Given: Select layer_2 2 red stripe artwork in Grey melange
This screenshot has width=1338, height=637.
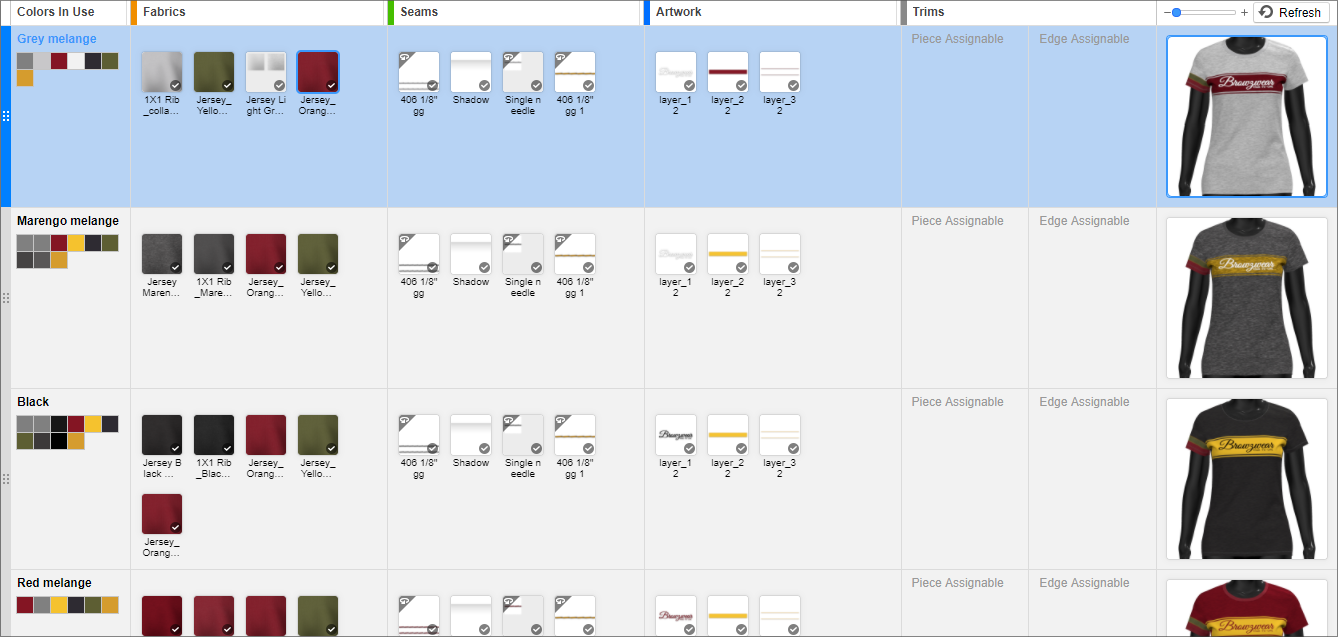Looking at the screenshot, I should (728, 72).
